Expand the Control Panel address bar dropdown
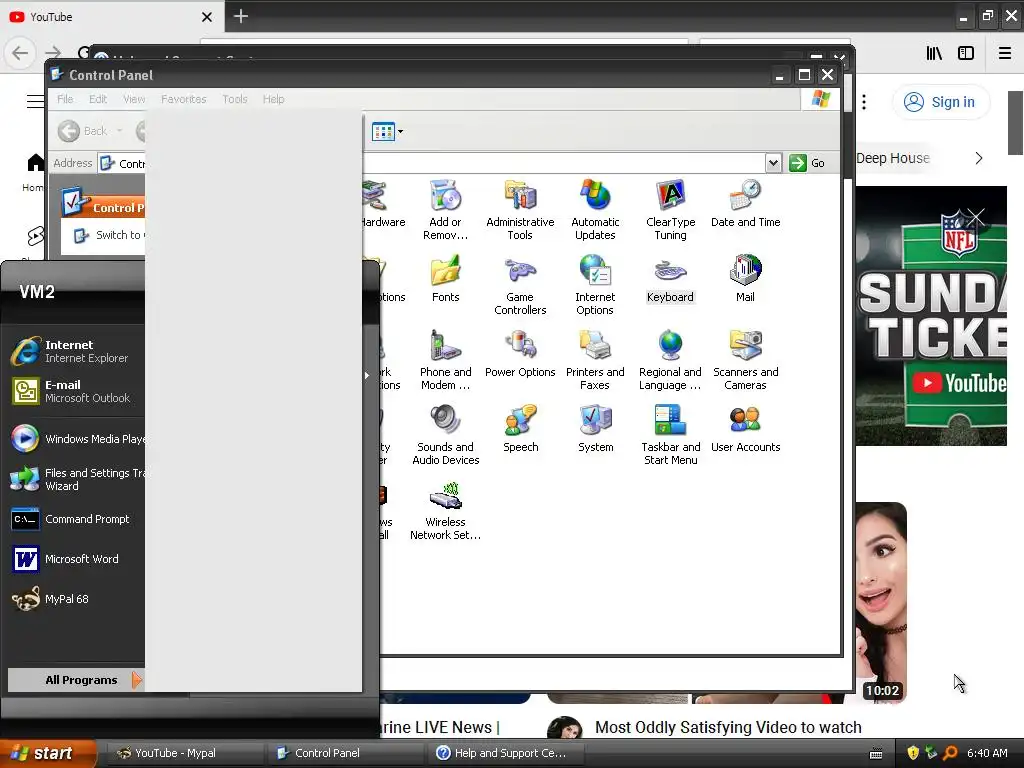 773,163
